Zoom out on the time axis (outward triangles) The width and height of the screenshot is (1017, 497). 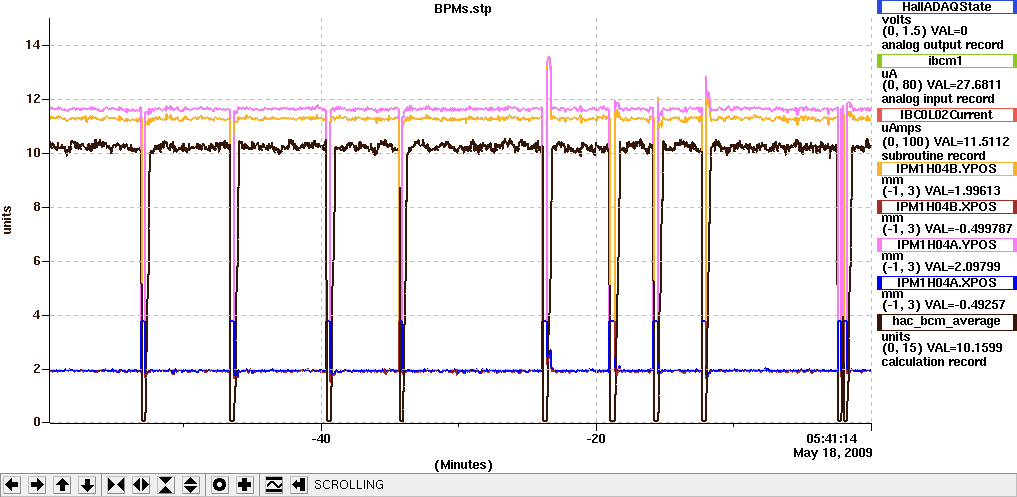point(141,485)
